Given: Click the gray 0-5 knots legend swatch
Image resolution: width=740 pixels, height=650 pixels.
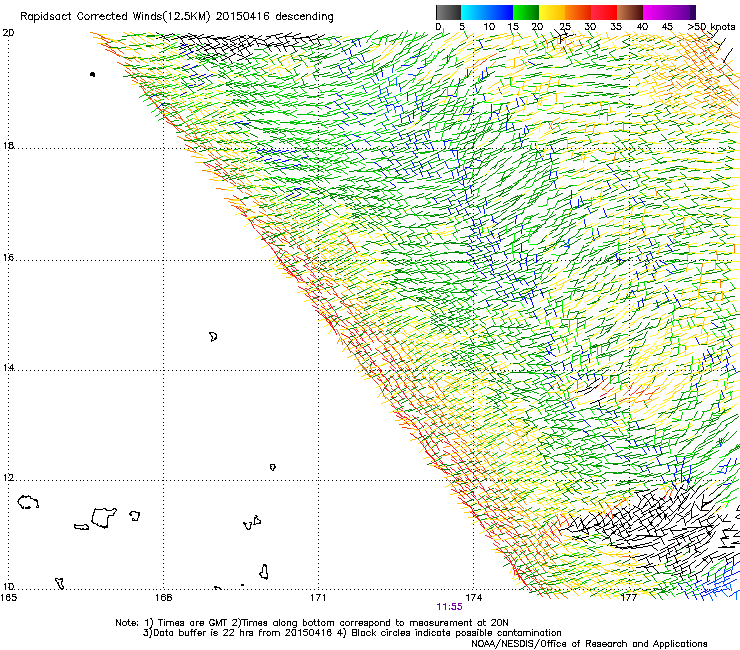Looking at the screenshot, I should (448, 12).
